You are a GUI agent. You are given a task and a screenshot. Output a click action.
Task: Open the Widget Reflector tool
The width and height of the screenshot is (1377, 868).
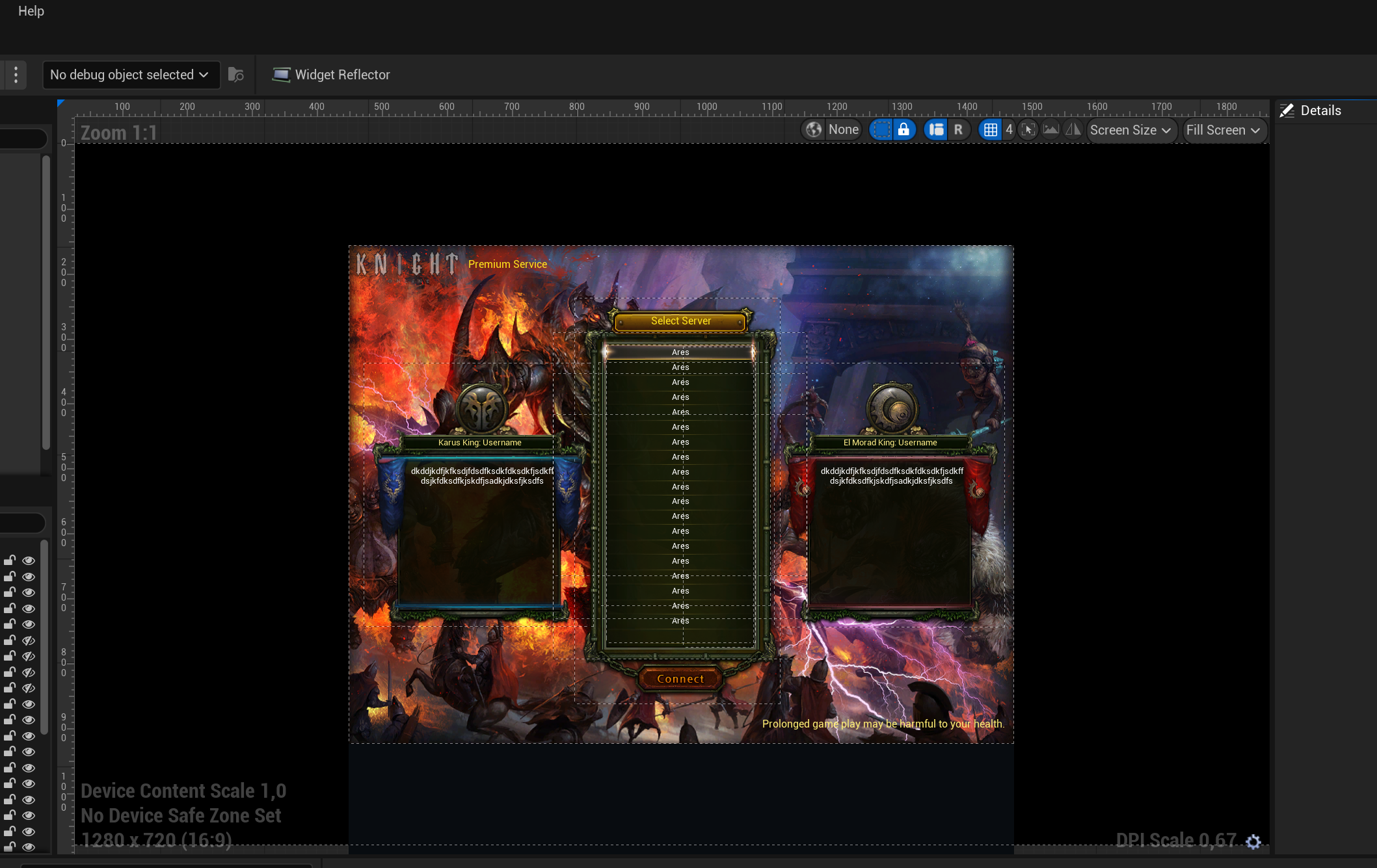click(331, 75)
